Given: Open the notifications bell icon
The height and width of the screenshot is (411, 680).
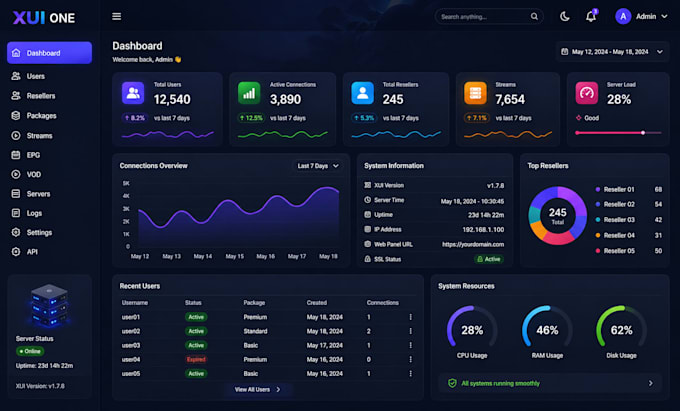Looking at the screenshot, I should [x=591, y=16].
